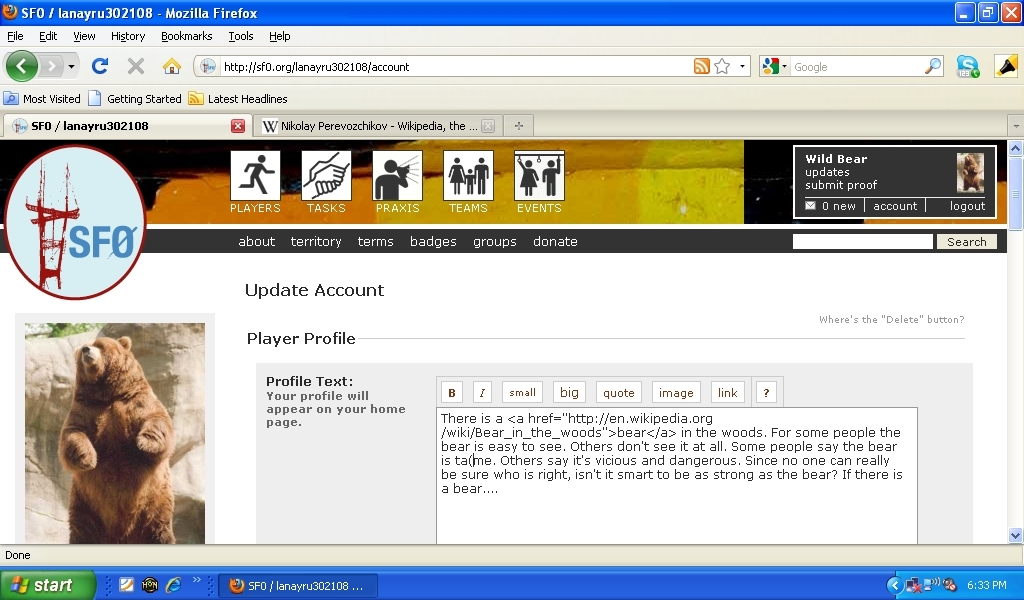
Task: Bookmark page with the star icon
Action: (722, 67)
